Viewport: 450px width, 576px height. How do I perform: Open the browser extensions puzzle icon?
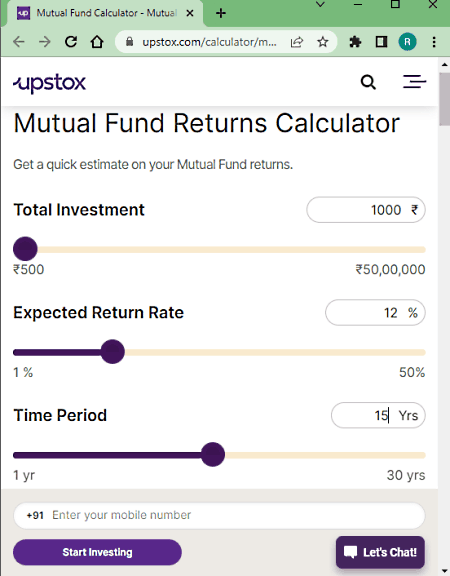coord(355,42)
